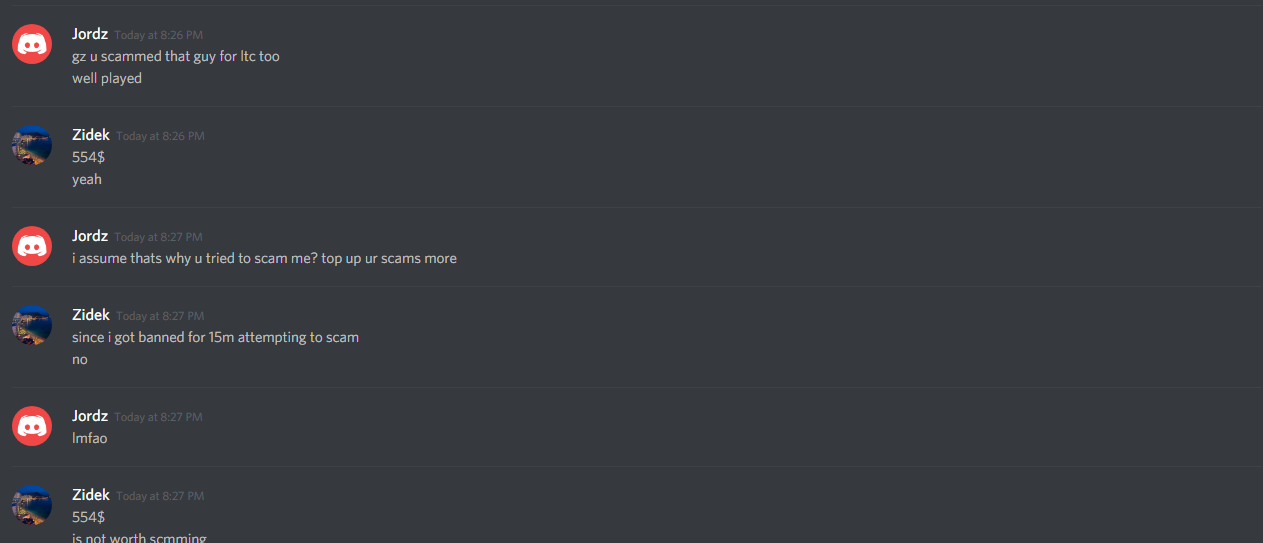Open Jordz's avatar beside the scam question message

(x=32, y=246)
